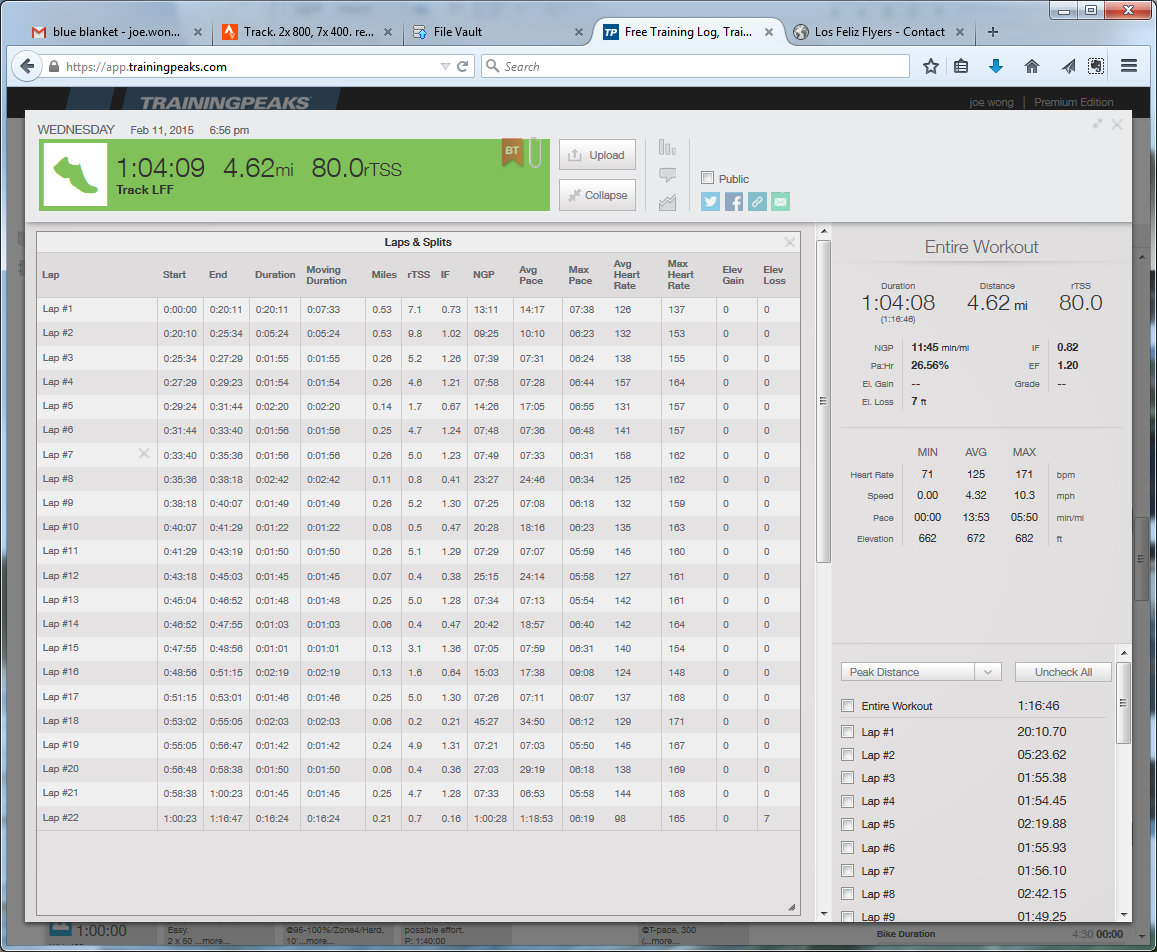Share the workout via Facebook icon
1157x952 pixels.
click(734, 202)
